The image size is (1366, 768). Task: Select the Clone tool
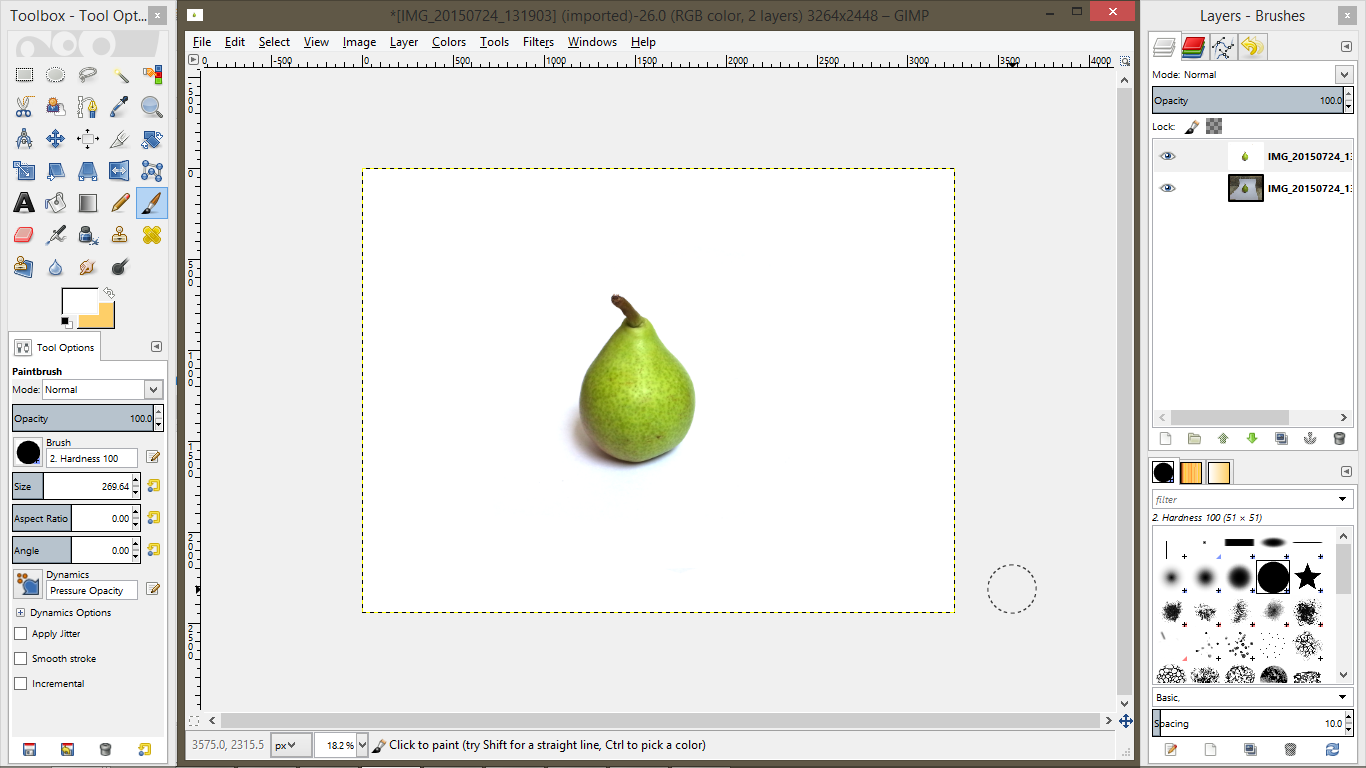coord(120,235)
